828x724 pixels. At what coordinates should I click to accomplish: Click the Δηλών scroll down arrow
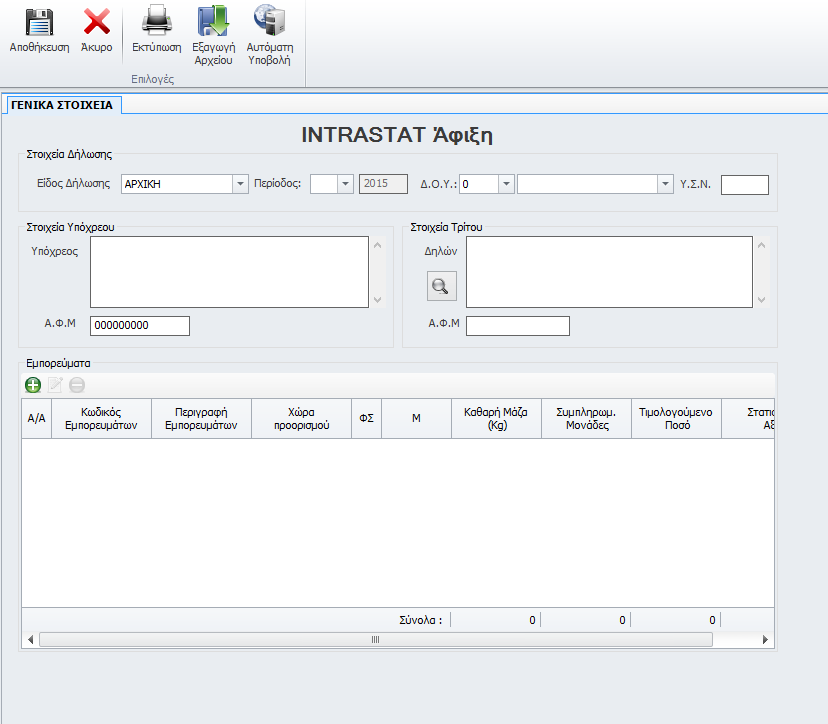click(761, 299)
